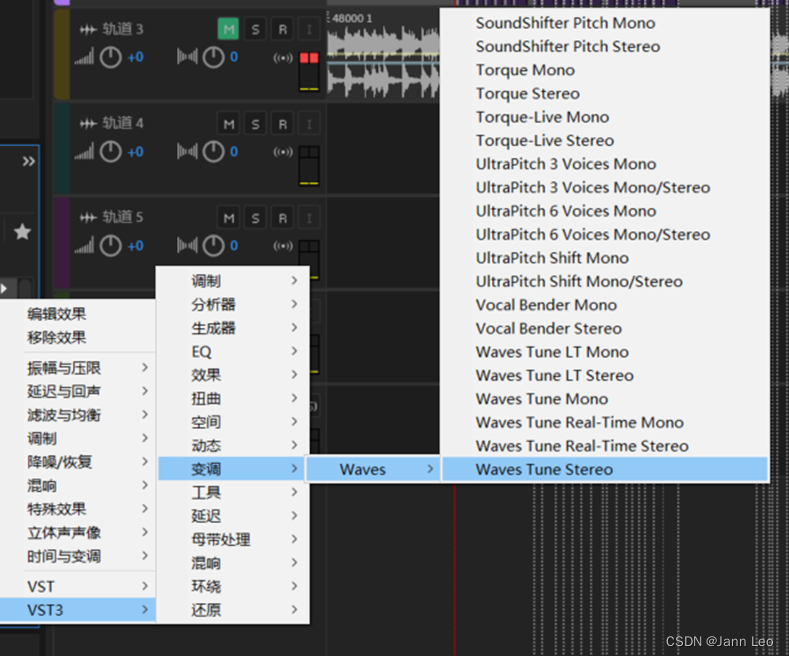The width and height of the screenshot is (789, 657).
Task: Open the 生成器 category in VST3 menu
Action: 232,328
